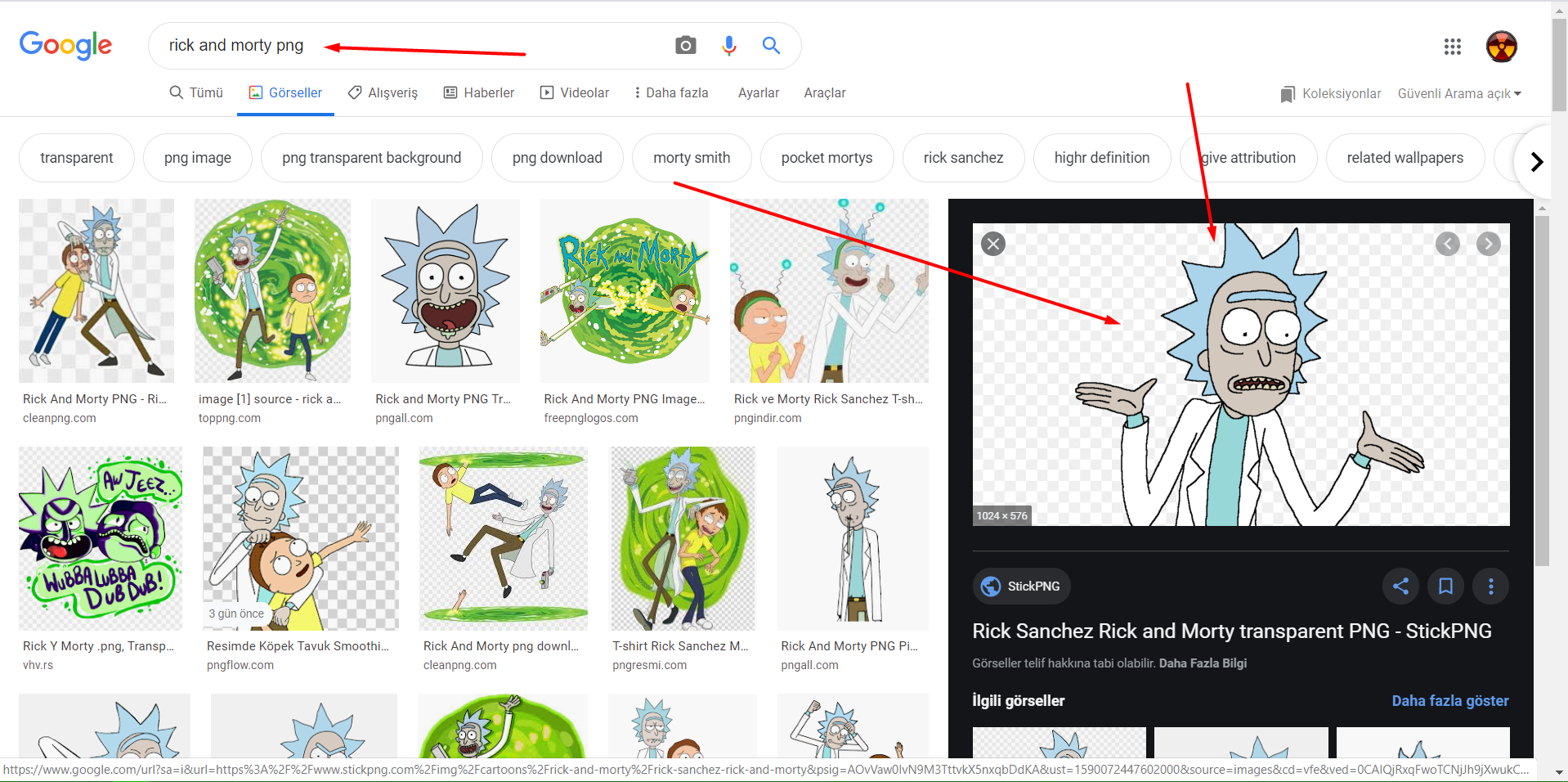The image size is (1568, 782).
Task: Save previewed image to collection bookmark
Action: tap(1445, 586)
